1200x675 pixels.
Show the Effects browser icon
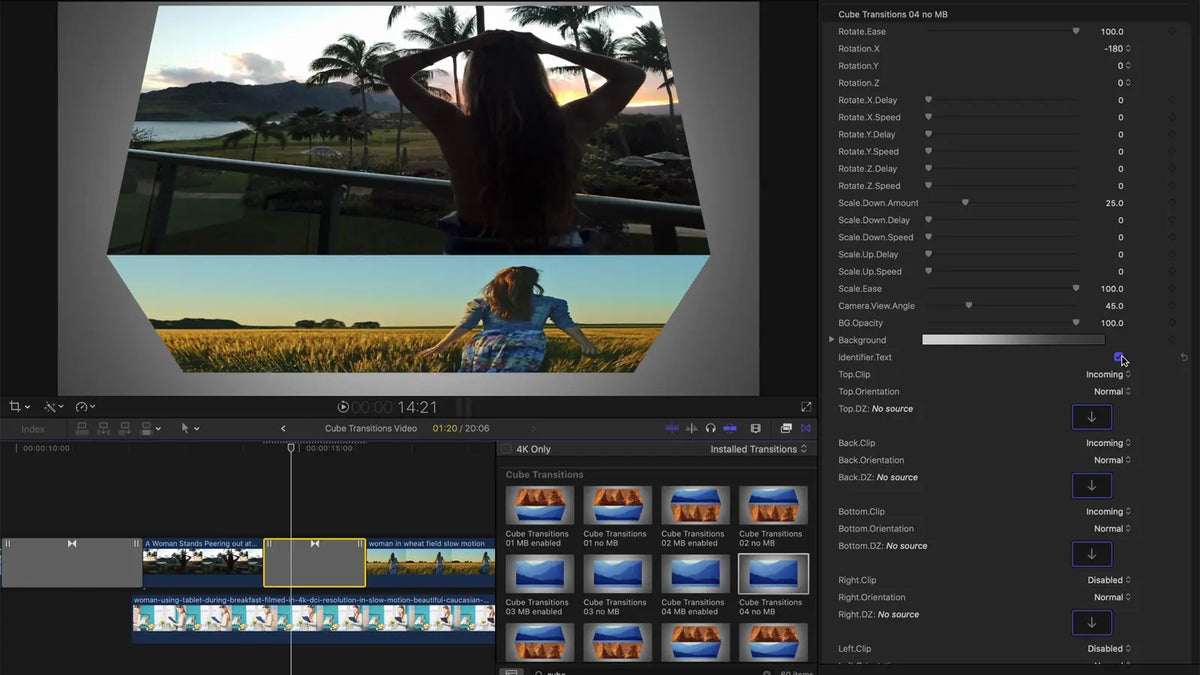pos(786,429)
